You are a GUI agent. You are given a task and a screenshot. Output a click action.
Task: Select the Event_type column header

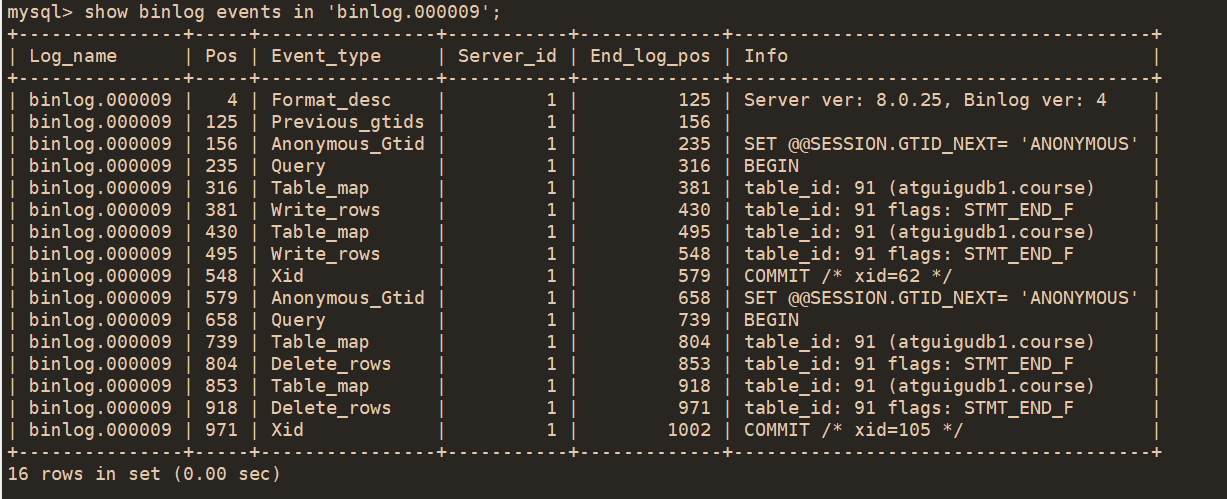(326, 56)
